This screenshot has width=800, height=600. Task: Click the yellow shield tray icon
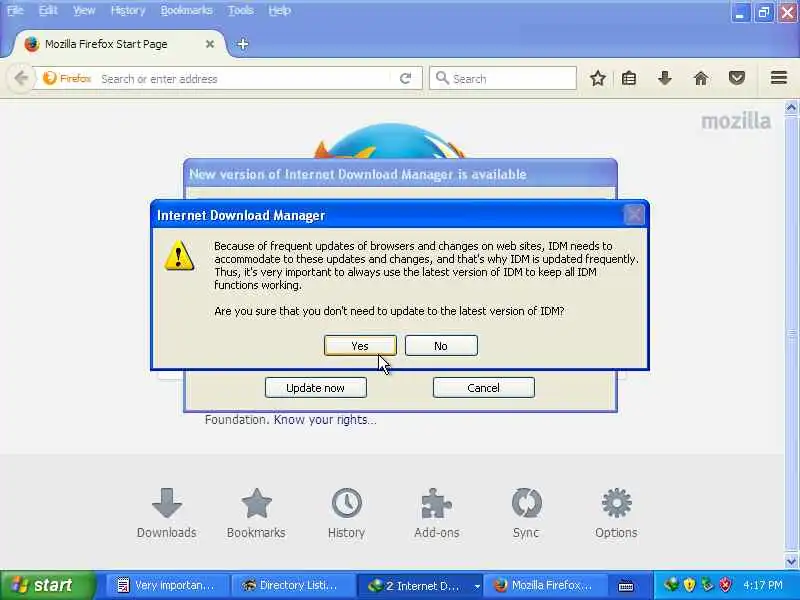click(689, 585)
